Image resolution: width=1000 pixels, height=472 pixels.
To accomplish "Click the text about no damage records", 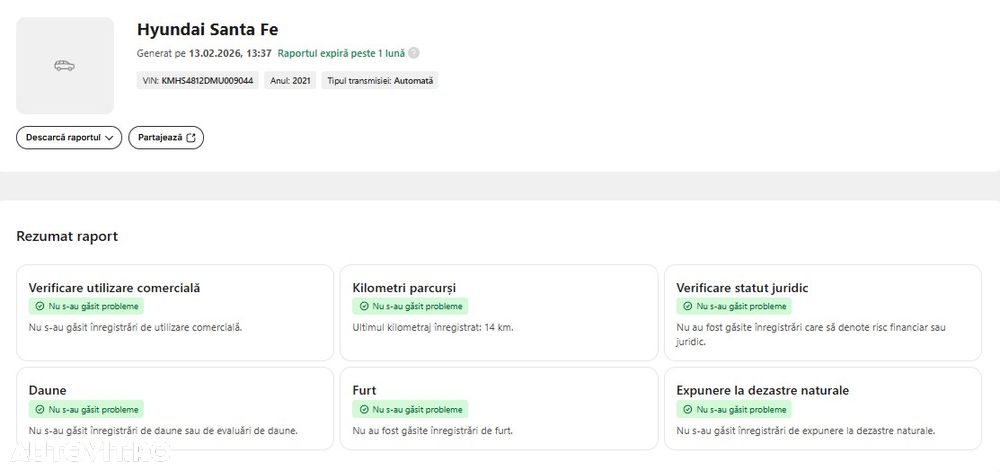I will 163,431.
